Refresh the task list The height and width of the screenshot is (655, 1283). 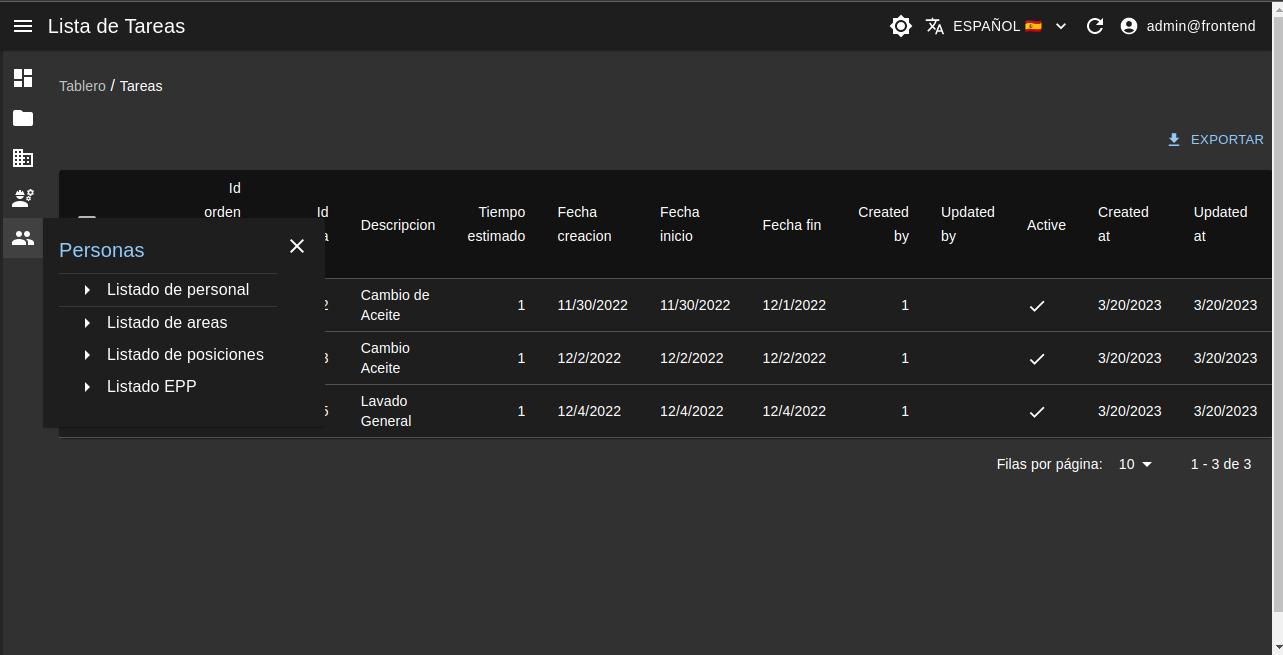point(1095,26)
